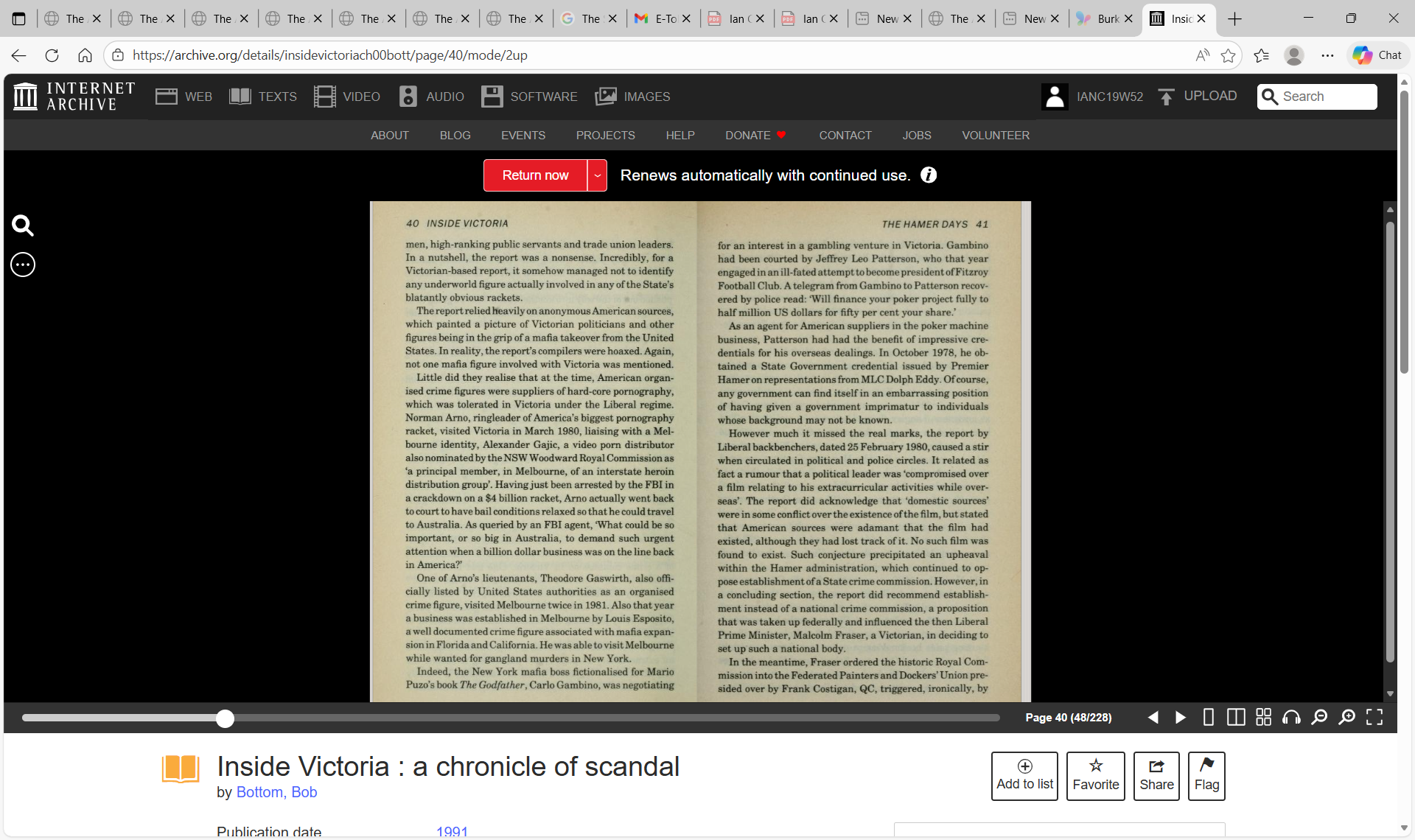Viewport: 1415px width, 840px height.
Task: Start read aloud headphones icon
Action: (x=1291, y=718)
